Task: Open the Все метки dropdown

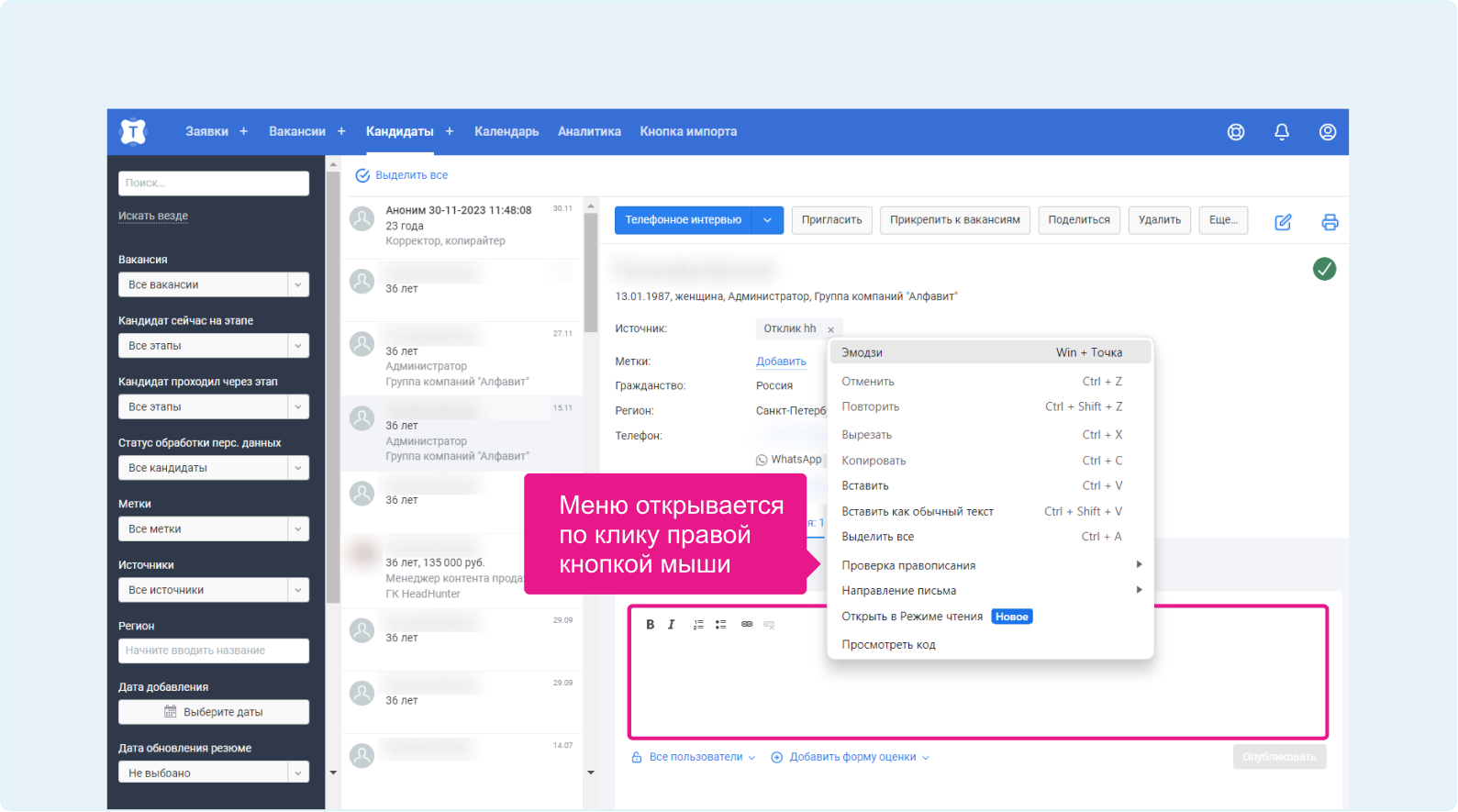Action: point(214,529)
